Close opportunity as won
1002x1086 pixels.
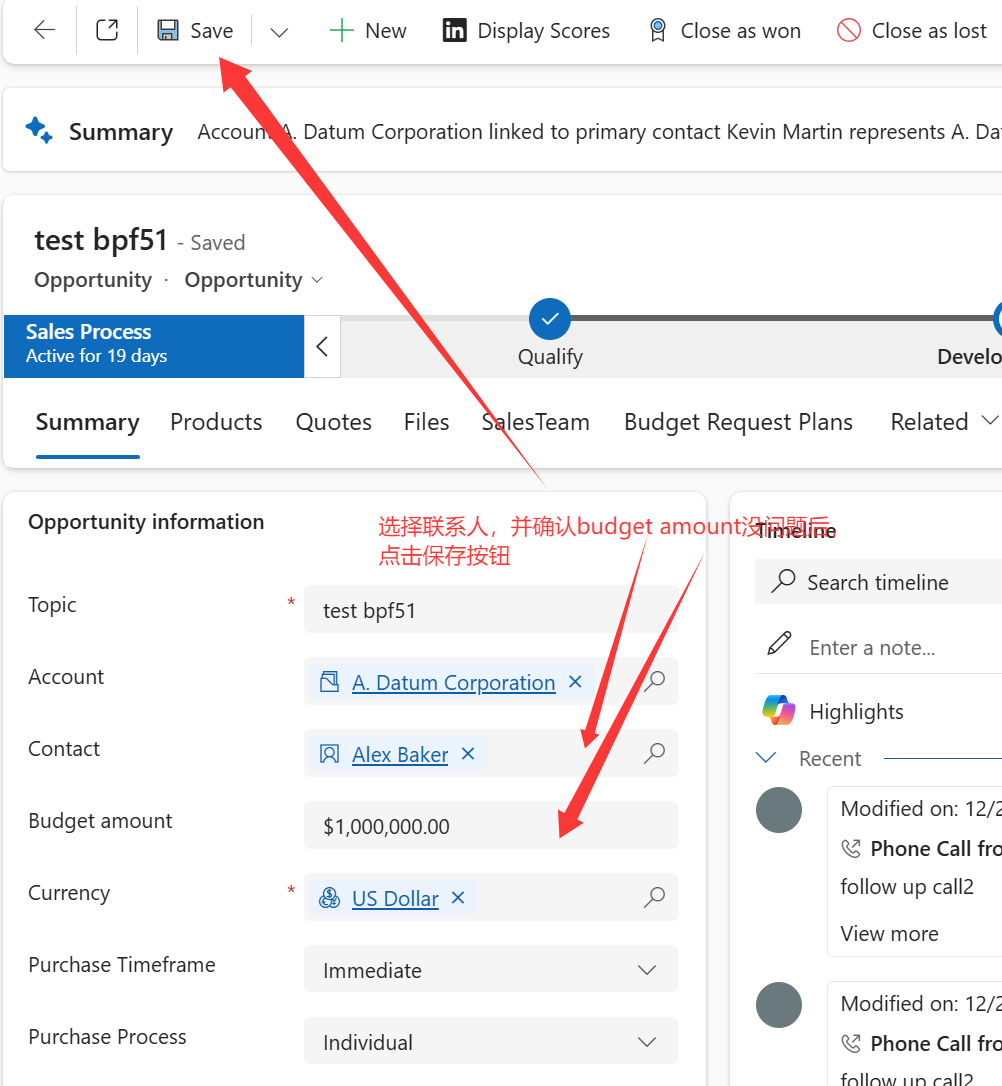724,30
